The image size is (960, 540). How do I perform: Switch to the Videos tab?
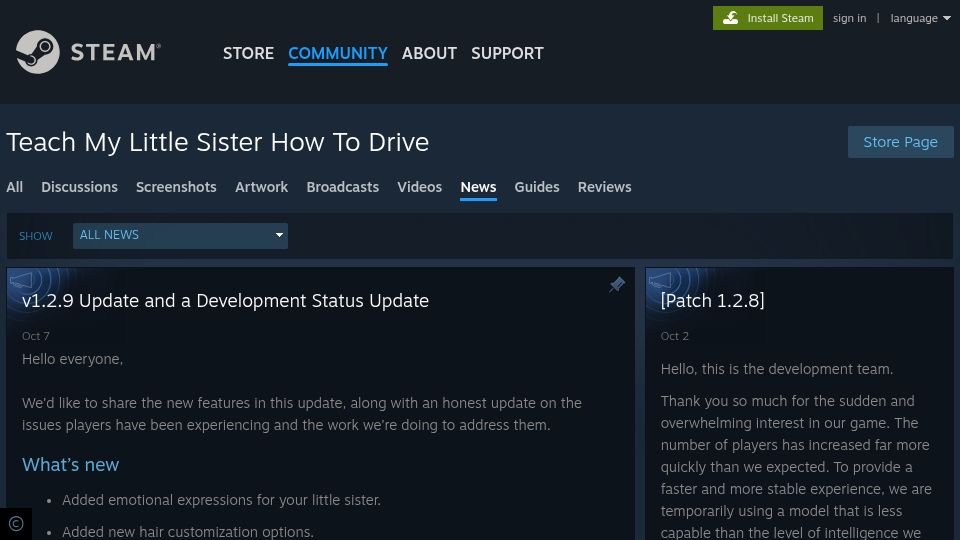coord(419,187)
